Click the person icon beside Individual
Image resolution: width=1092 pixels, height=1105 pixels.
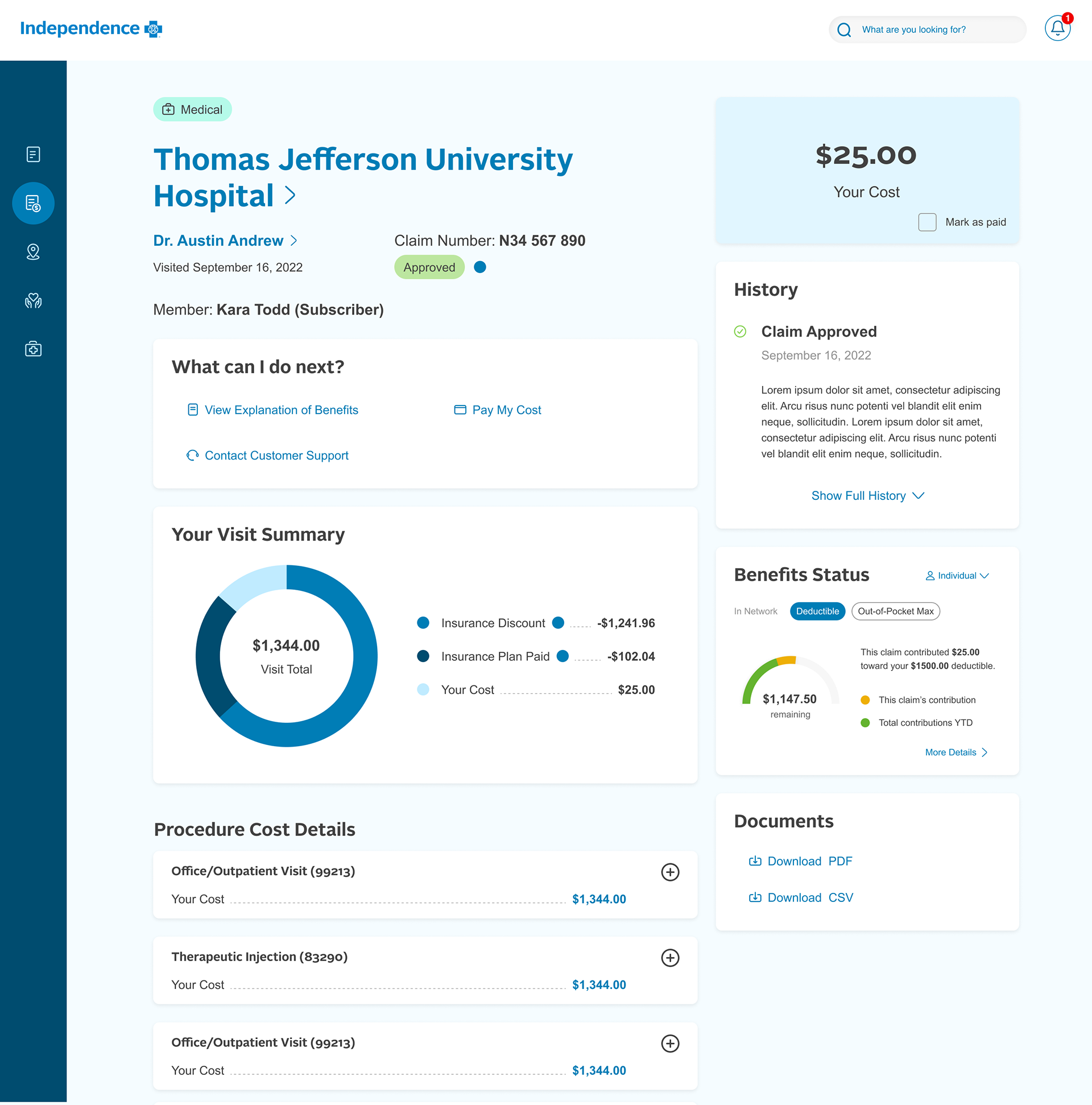coord(929,576)
